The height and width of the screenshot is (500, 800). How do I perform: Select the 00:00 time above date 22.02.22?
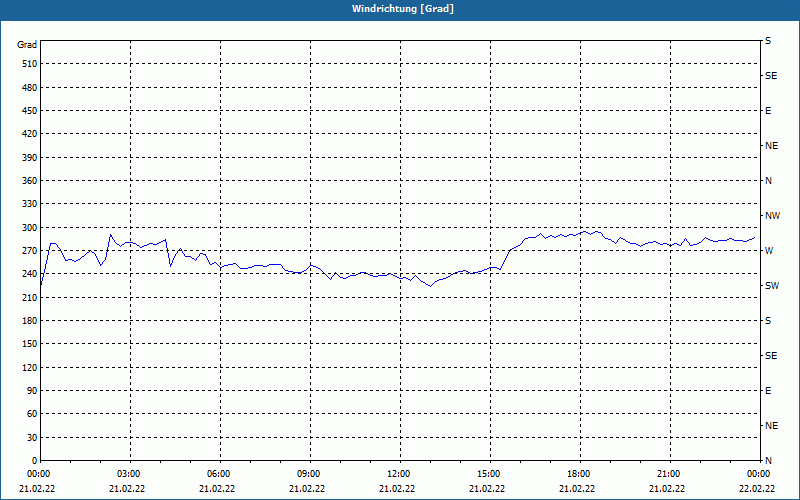click(x=759, y=474)
